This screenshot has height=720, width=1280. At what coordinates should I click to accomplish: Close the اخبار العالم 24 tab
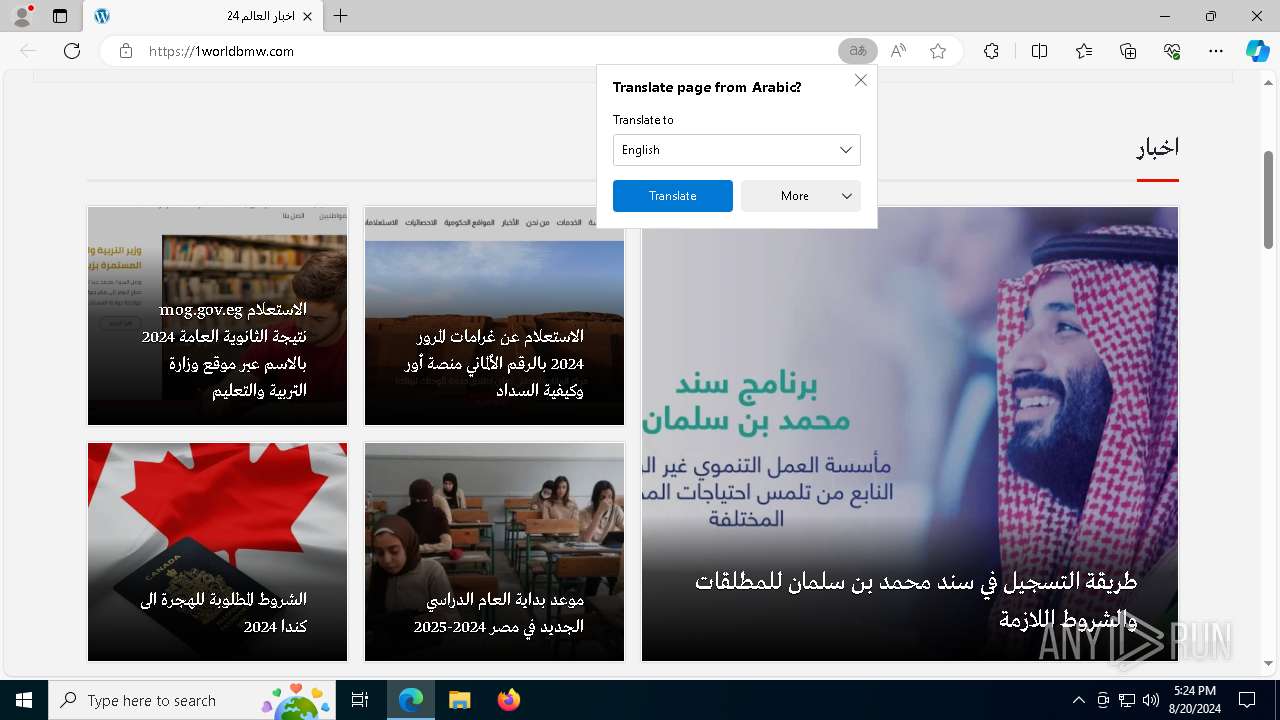[x=308, y=16]
